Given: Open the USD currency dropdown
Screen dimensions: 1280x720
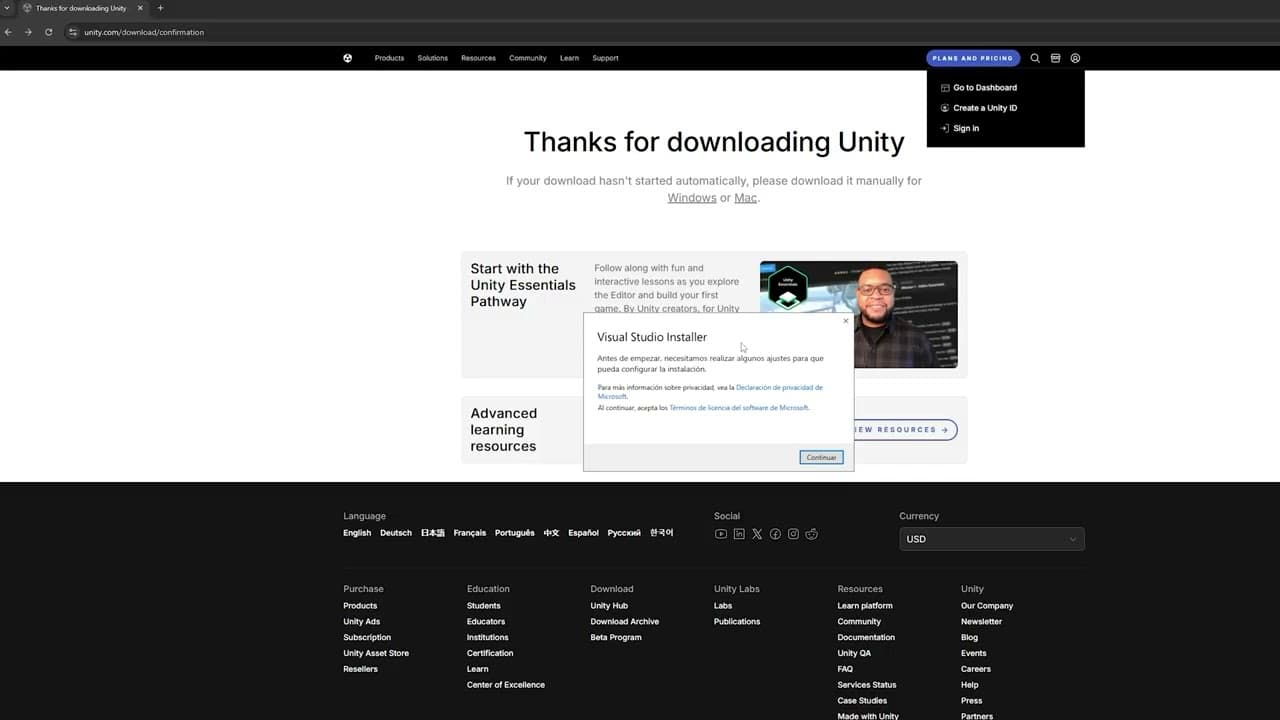Looking at the screenshot, I should point(991,539).
